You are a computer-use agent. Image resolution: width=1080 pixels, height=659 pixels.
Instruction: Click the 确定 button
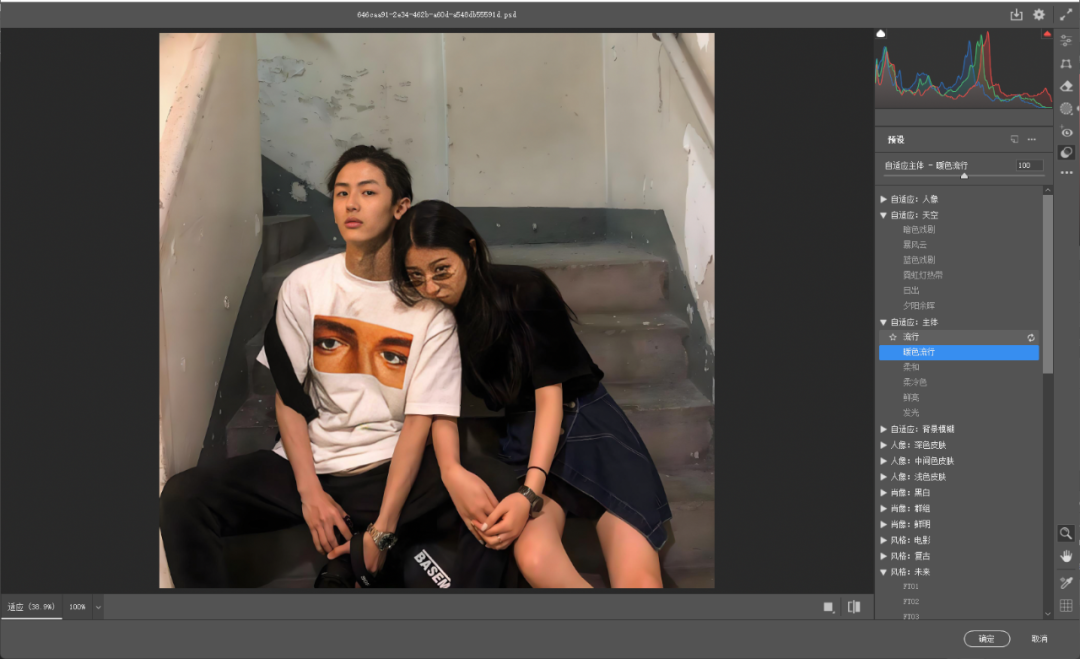[x=986, y=639]
